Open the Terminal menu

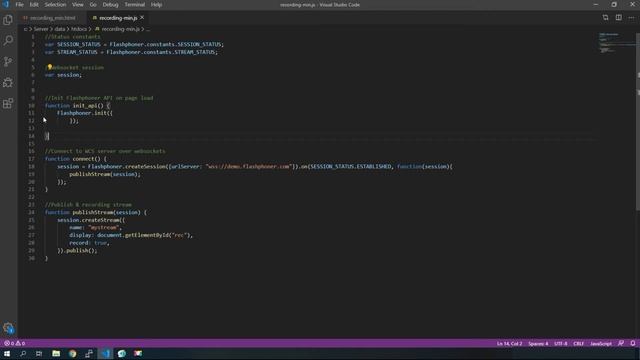coord(135,4)
